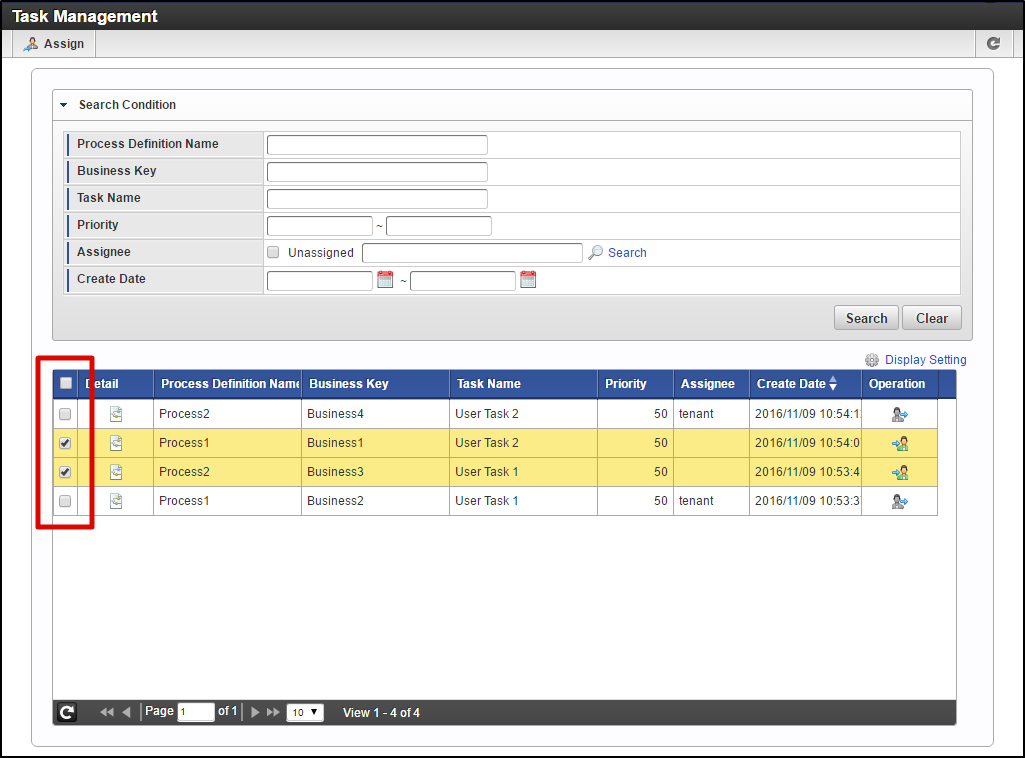The image size is (1025, 758).
Task: Toggle the select-all header checkbox
Action: click(x=66, y=383)
